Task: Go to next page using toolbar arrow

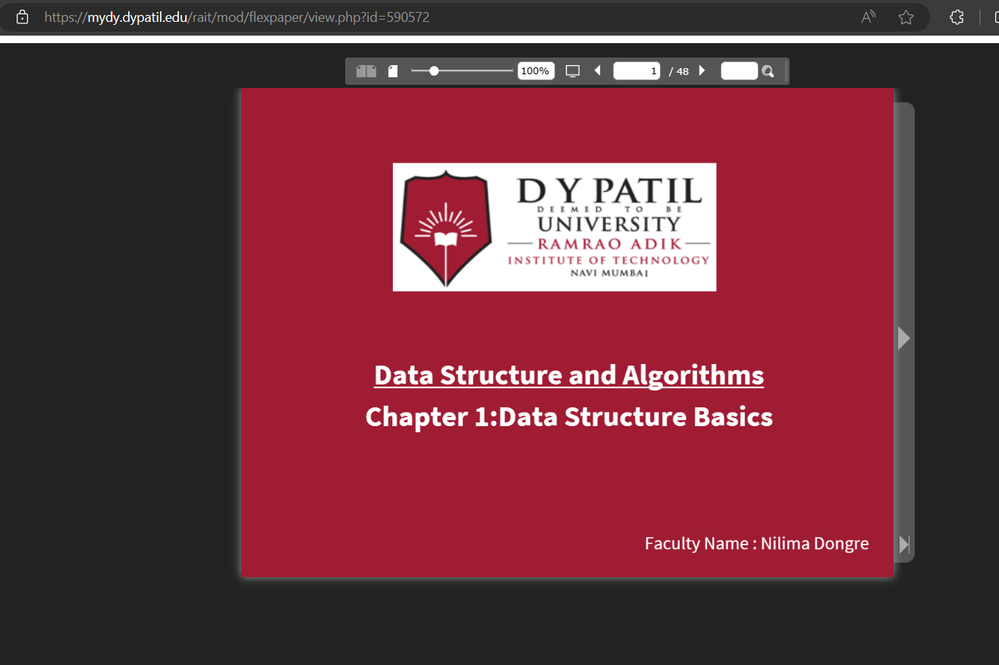Action: tap(702, 71)
